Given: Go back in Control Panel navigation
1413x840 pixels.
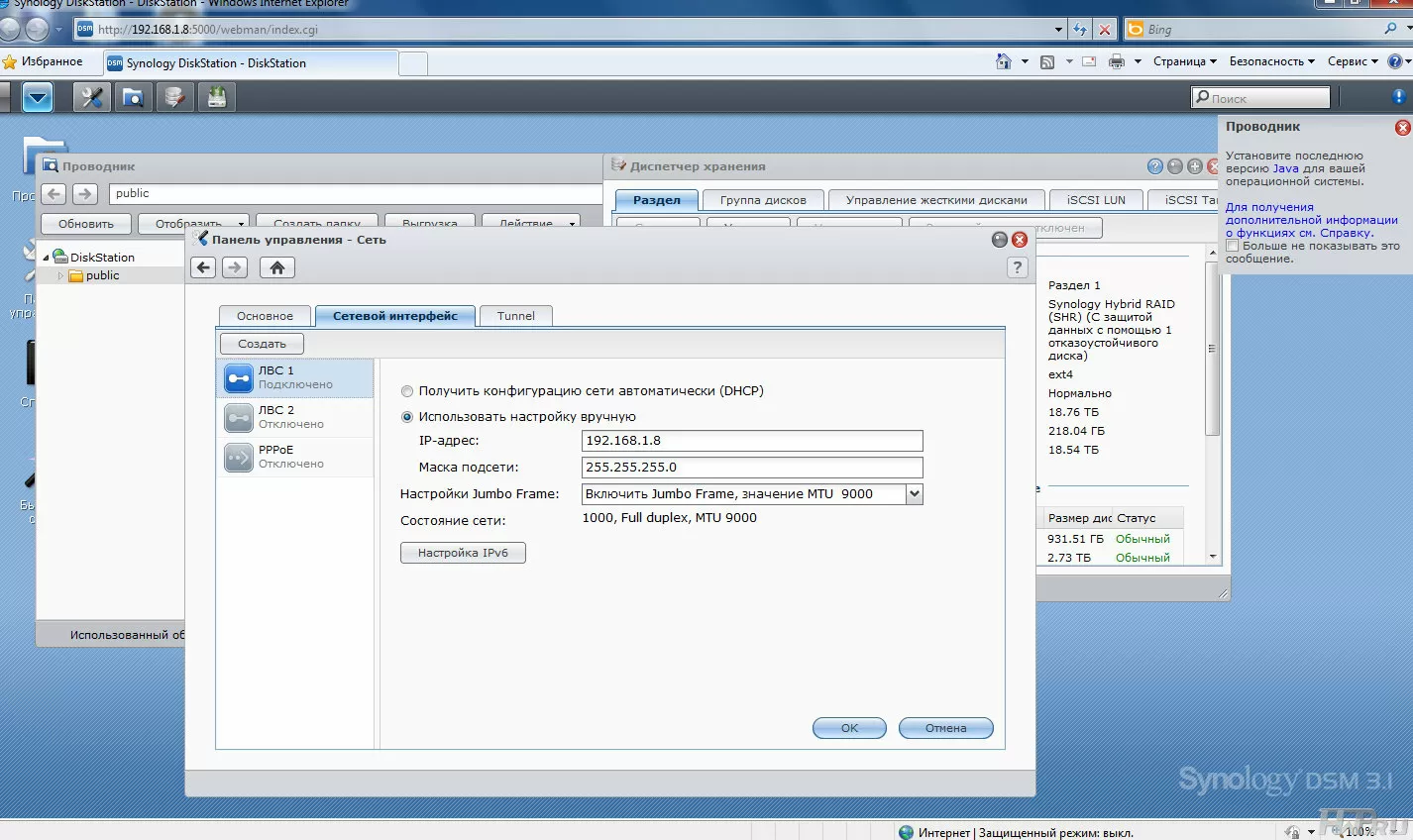Looking at the screenshot, I should click(x=203, y=267).
